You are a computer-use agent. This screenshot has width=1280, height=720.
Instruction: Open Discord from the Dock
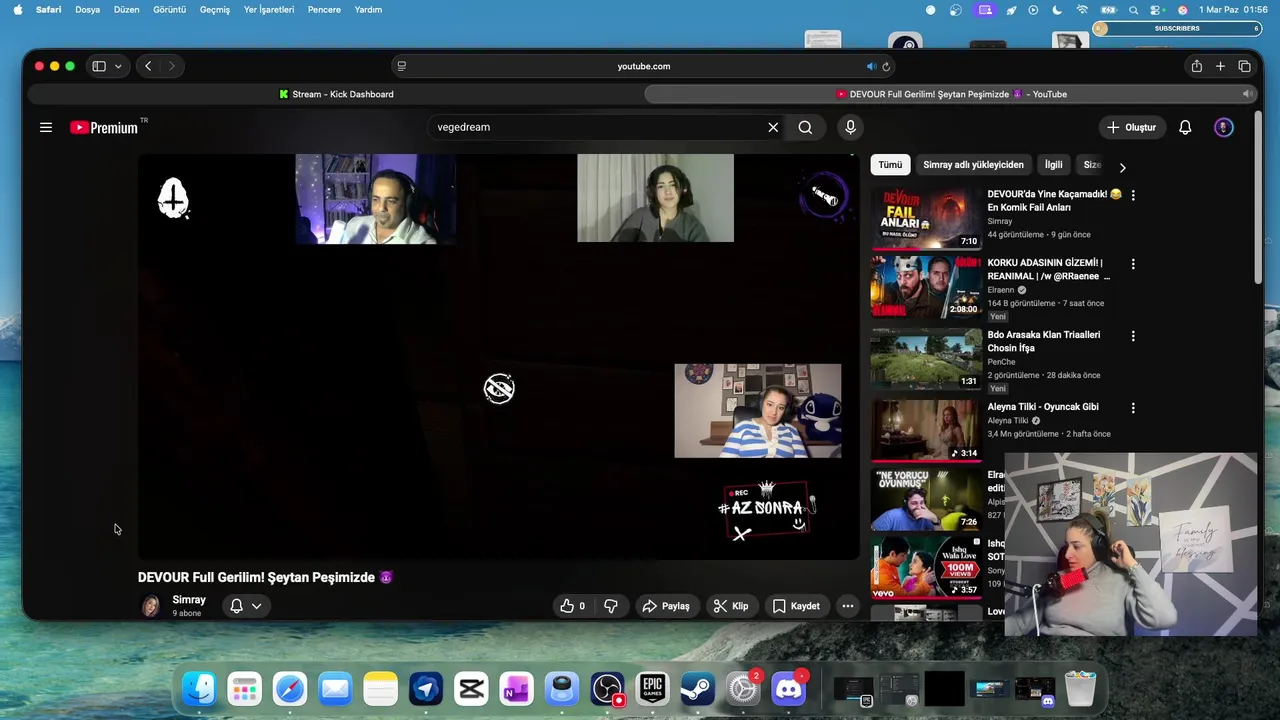tap(788, 689)
